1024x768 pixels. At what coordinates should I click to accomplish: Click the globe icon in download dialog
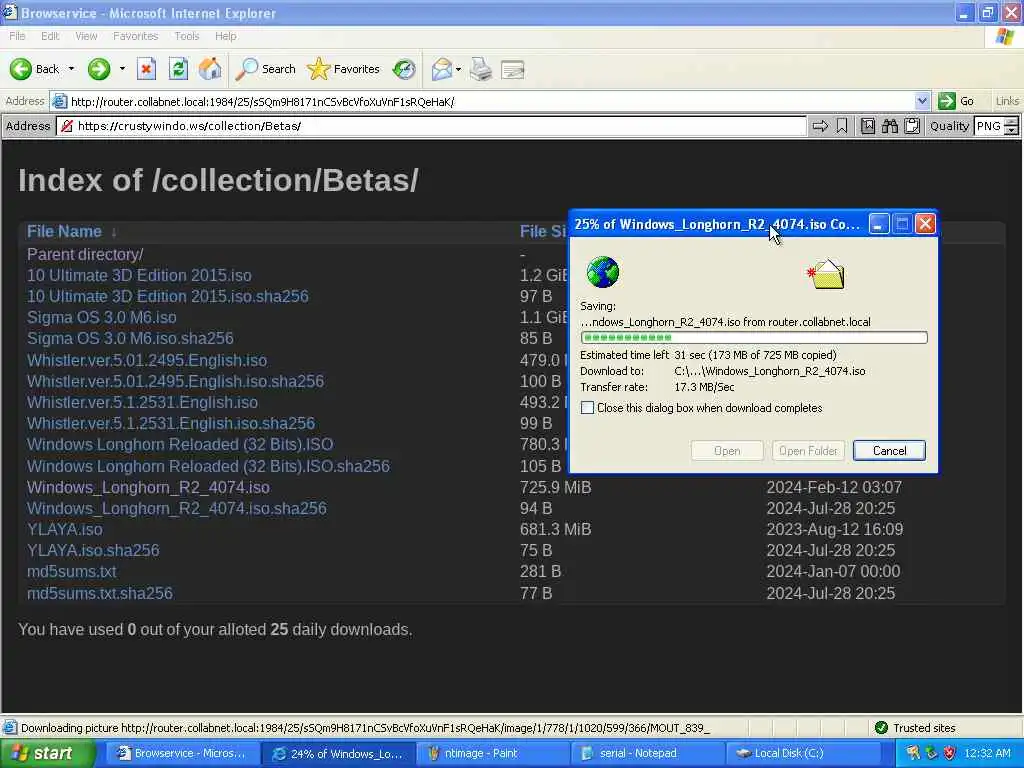(602, 272)
